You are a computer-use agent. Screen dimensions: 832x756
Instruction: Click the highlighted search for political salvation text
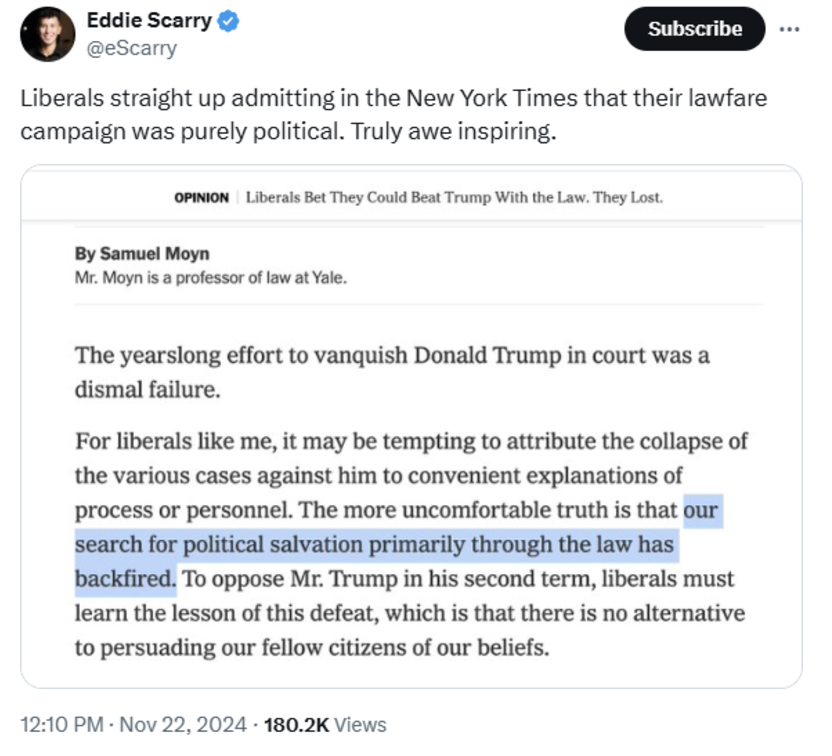(x=375, y=544)
